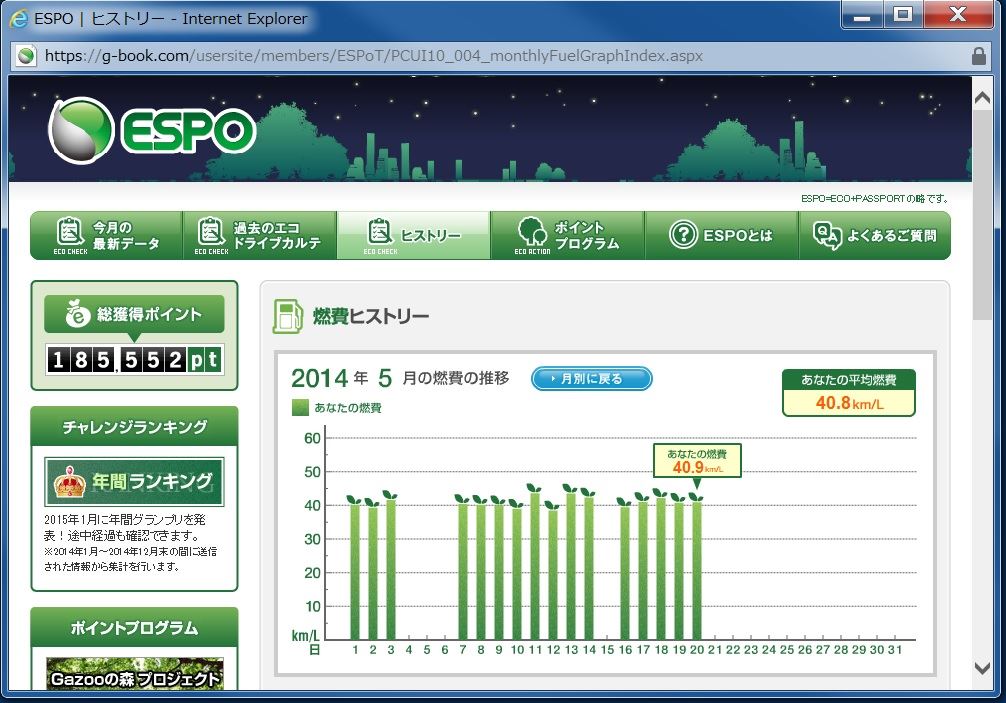Click the 2014年5月の燃費の推移 heading

pyautogui.click(x=400, y=378)
